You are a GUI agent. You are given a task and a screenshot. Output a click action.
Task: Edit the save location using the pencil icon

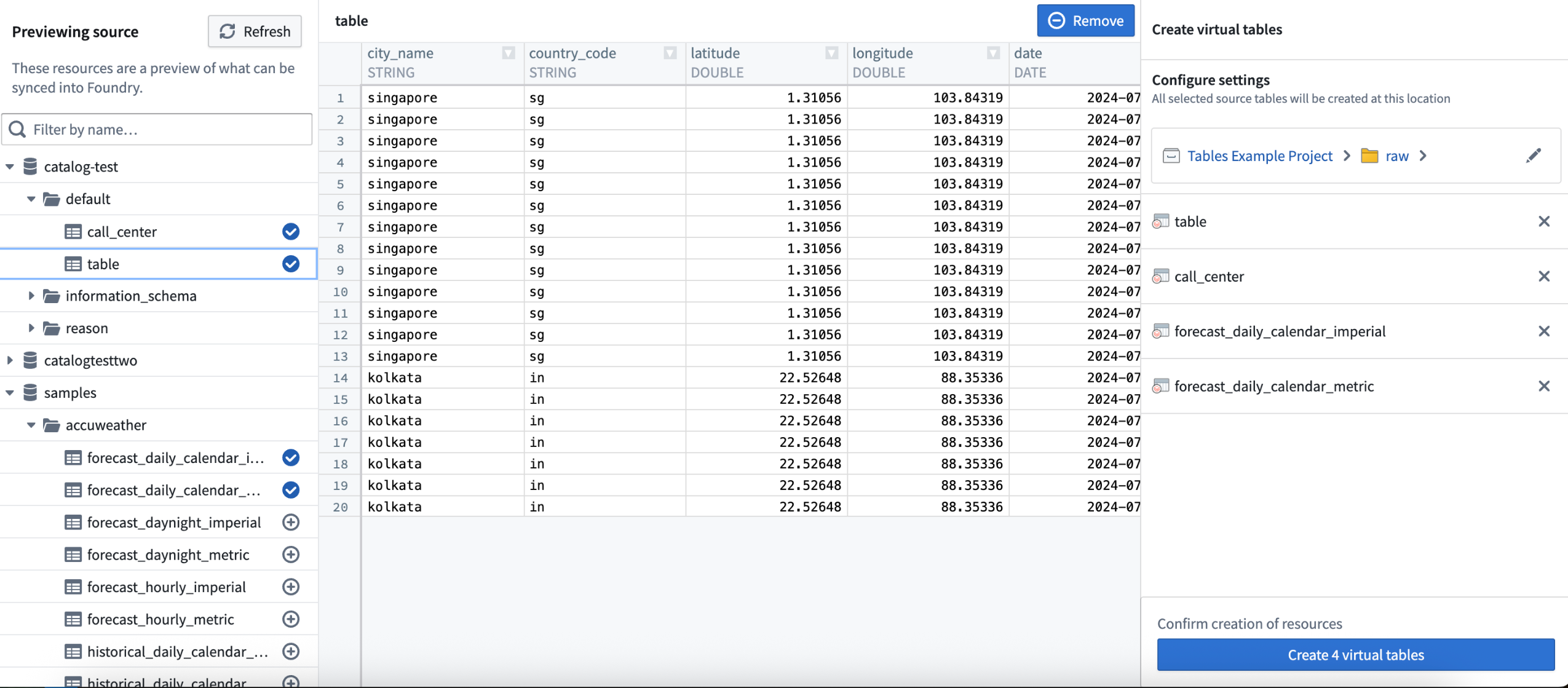coord(1535,155)
